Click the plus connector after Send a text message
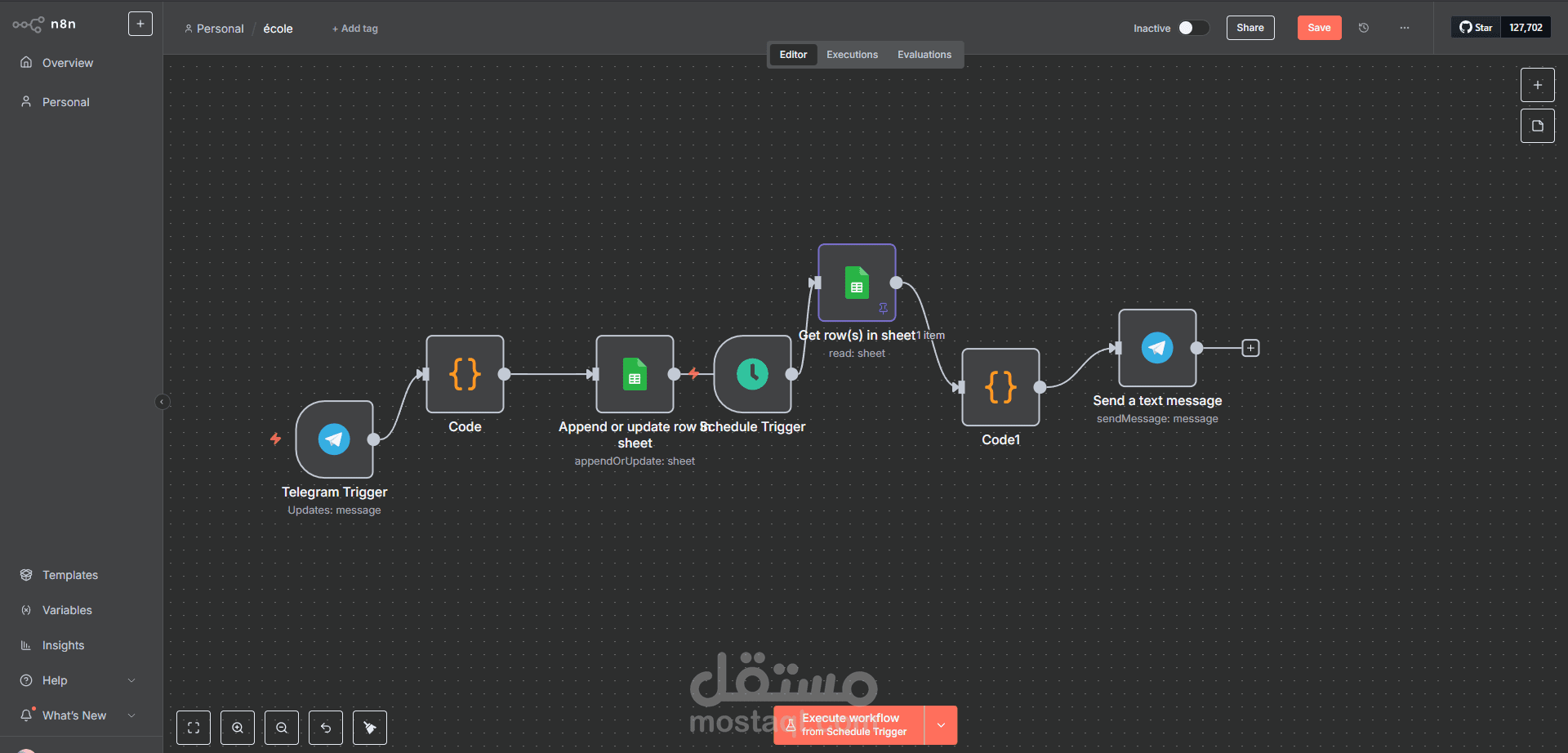 pos(1250,348)
